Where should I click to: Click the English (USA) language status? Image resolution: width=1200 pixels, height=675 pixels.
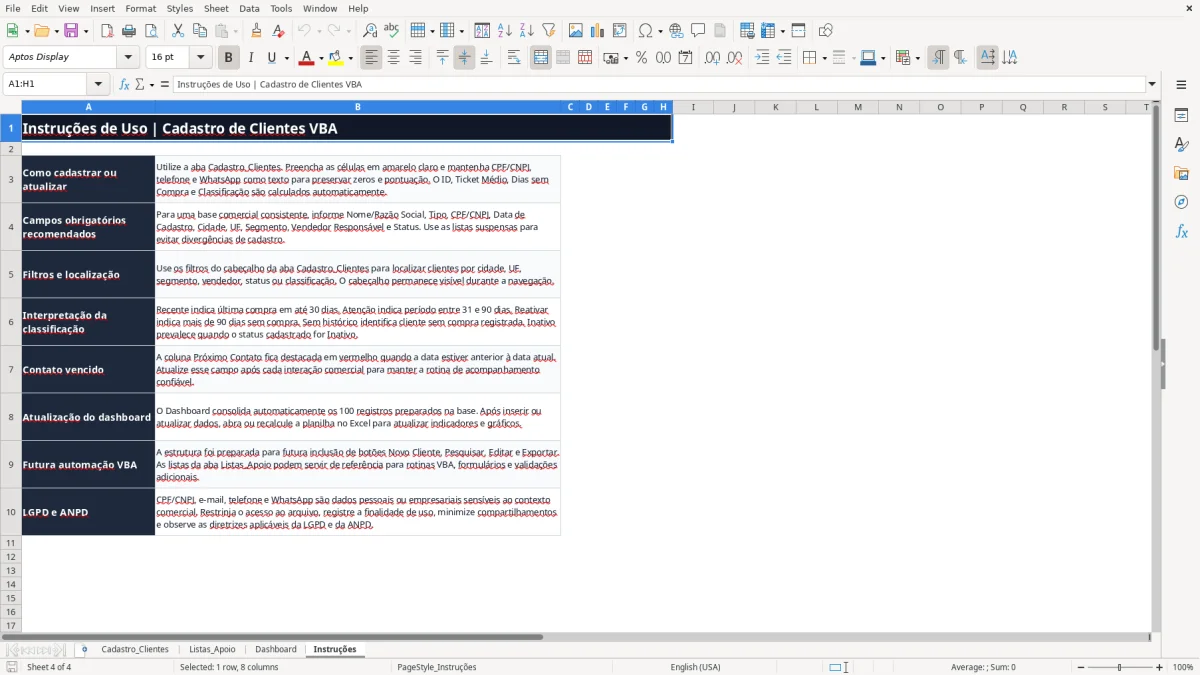coord(695,667)
